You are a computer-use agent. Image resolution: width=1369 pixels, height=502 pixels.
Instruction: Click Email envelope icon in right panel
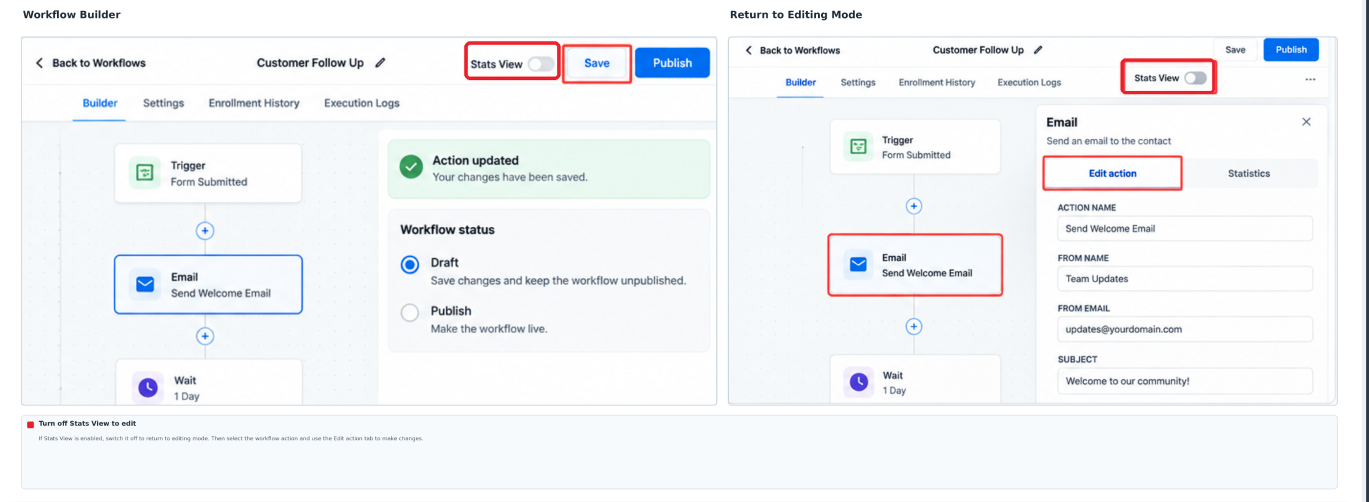click(x=858, y=265)
